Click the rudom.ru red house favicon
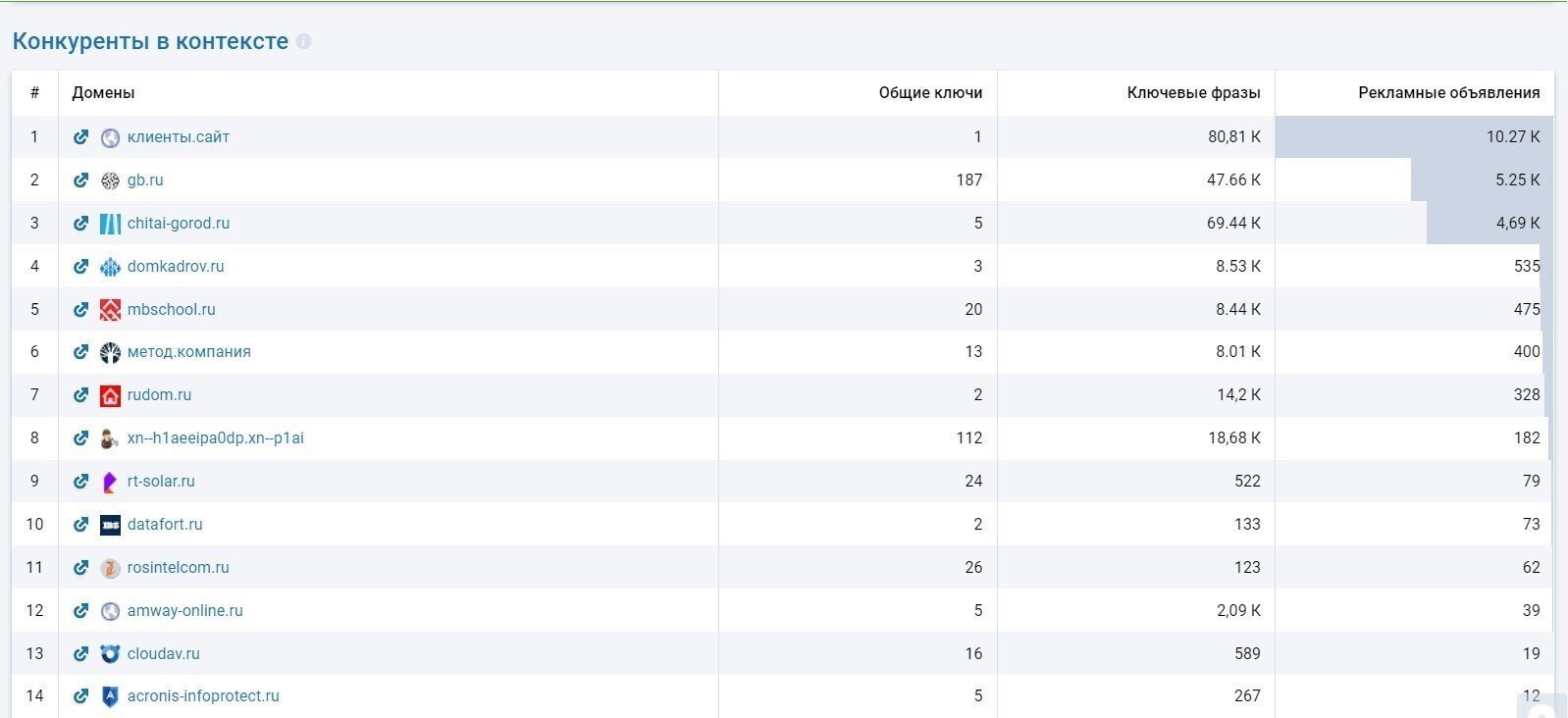Screen dimensions: 1568x718 [x=110, y=395]
